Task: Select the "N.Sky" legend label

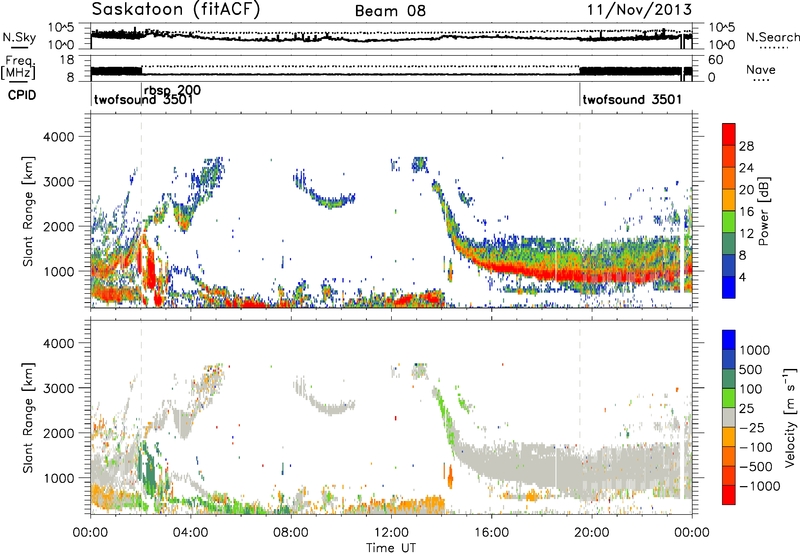Action: tap(19, 37)
